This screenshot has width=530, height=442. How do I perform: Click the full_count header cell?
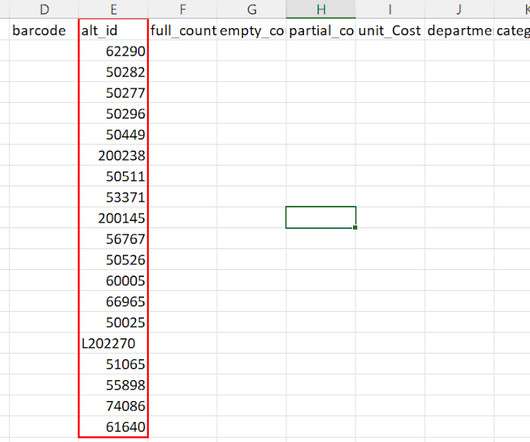click(183, 30)
